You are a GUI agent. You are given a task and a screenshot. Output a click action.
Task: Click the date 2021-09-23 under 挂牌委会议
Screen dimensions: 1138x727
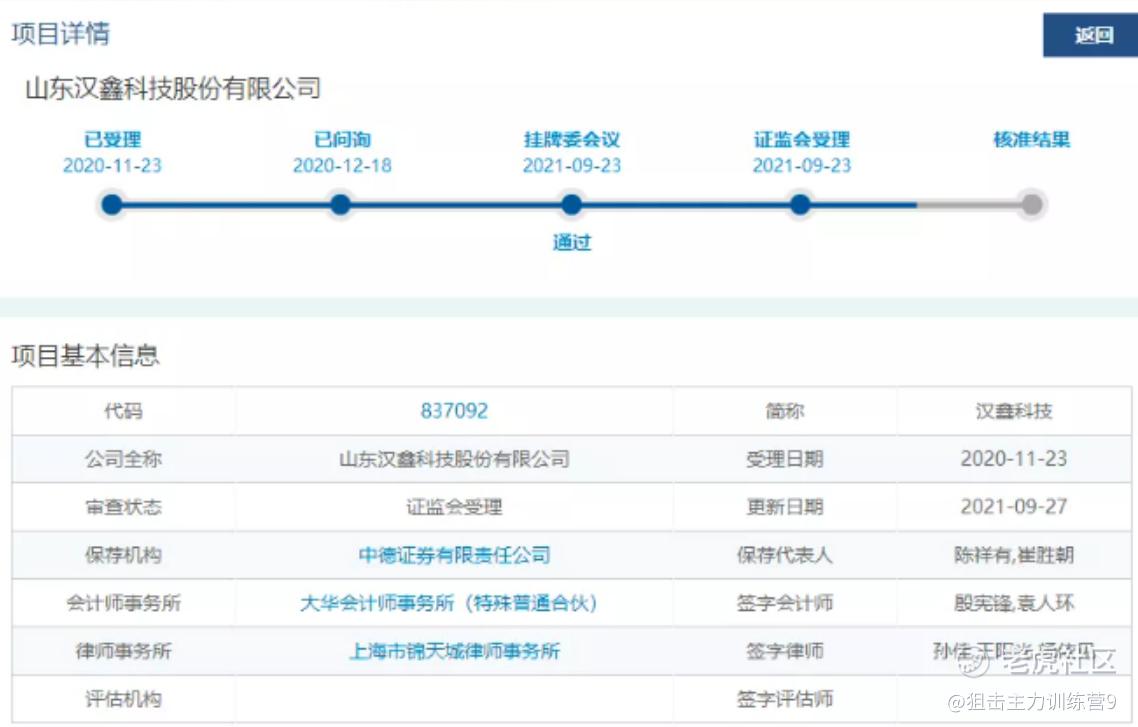572,165
